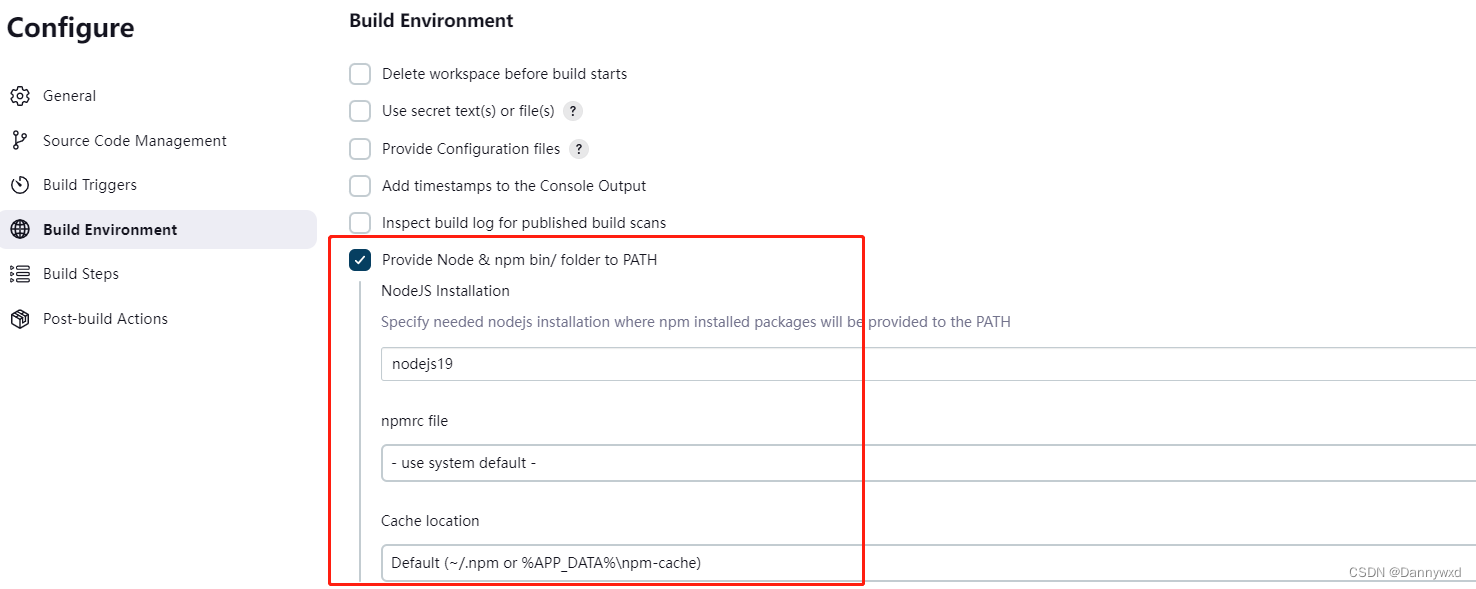Open help for Use secret text(s) or file(s)
This screenshot has width=1476, height=589.
(573, 111)
